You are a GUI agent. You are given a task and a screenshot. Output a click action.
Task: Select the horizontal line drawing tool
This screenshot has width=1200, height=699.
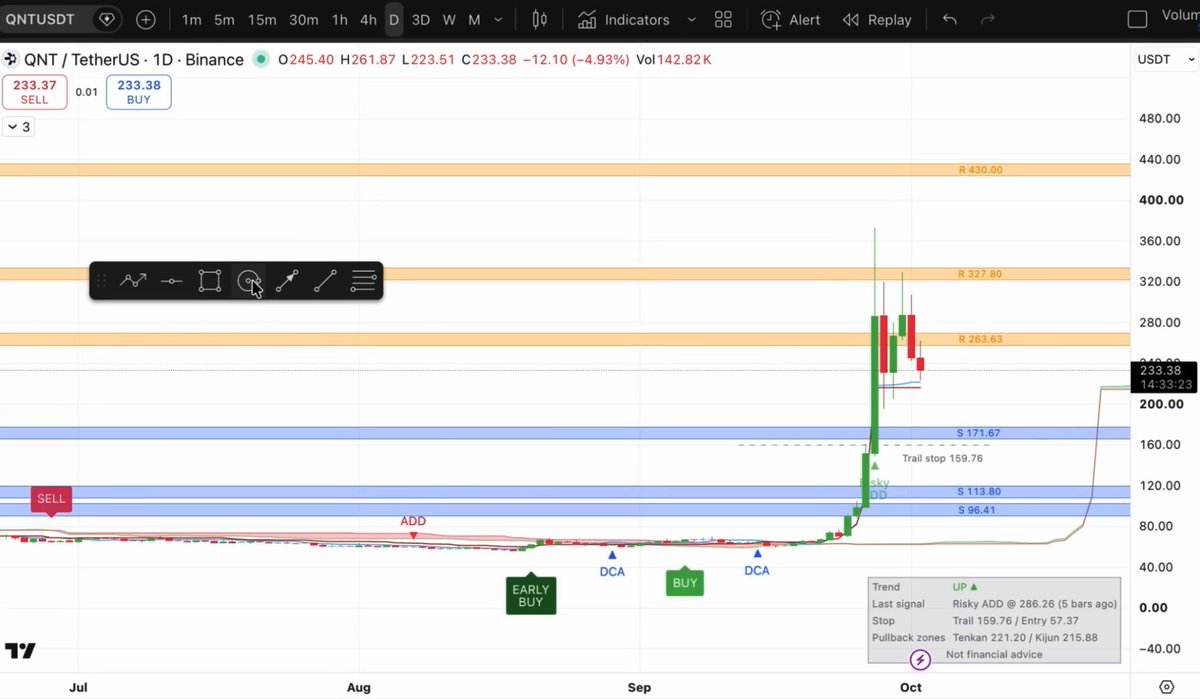[171, 281]
